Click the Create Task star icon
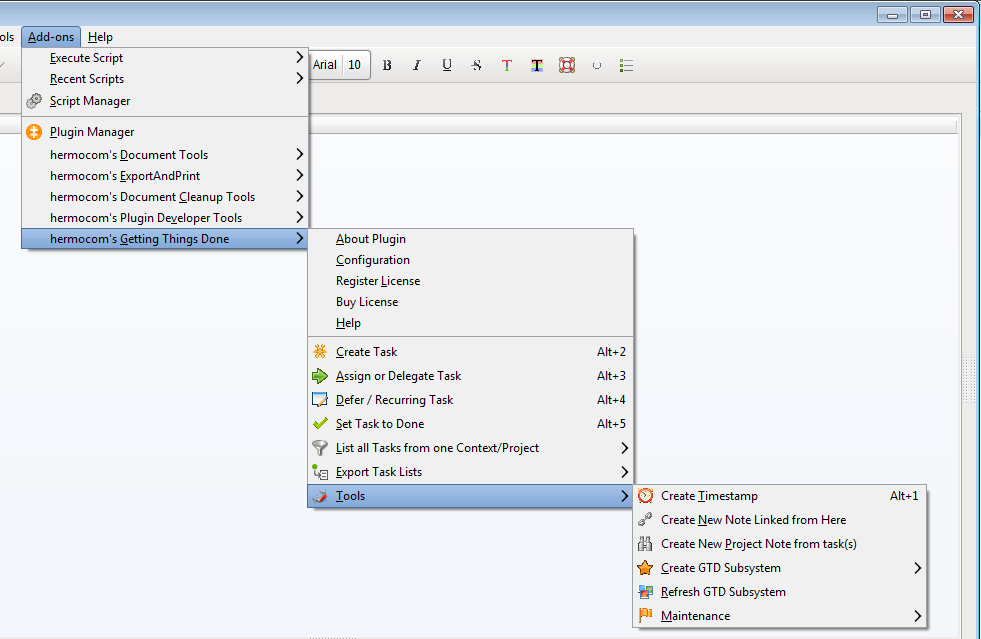Image resolution: width=981 pixels, height=639 pixels. [320, 352]
